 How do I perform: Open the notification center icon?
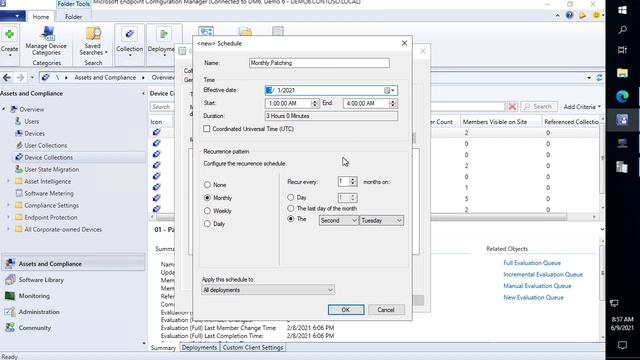click(x=622, y=345)
